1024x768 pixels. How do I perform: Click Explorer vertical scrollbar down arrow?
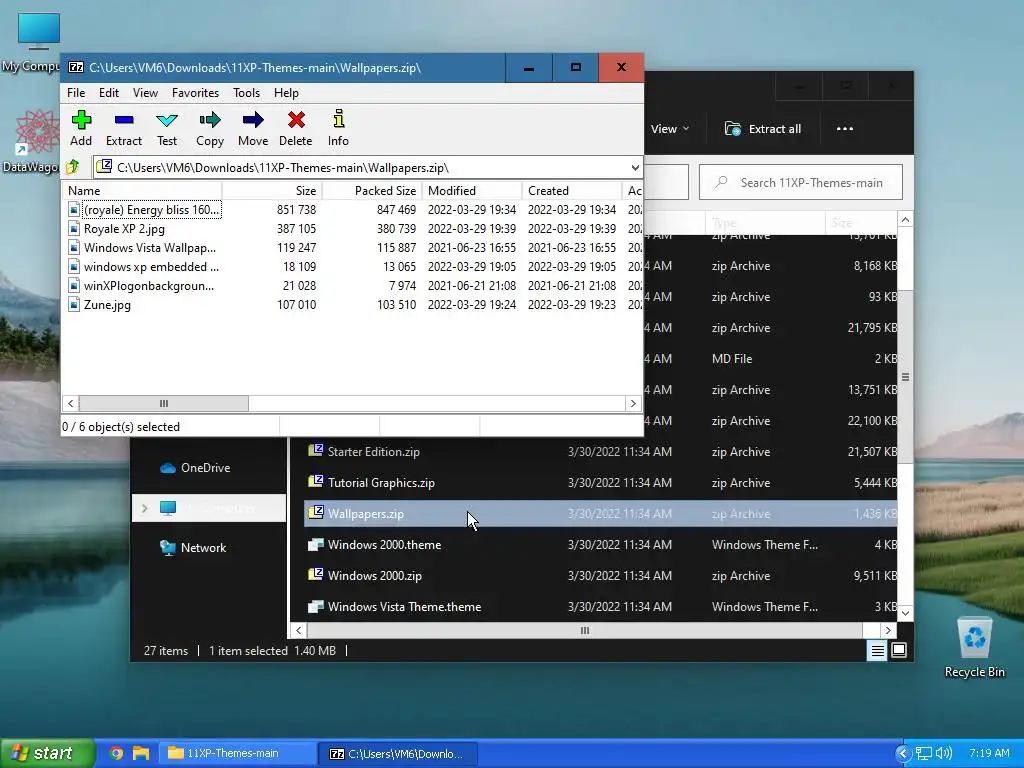pyautogui.click(x=905, y=613)
